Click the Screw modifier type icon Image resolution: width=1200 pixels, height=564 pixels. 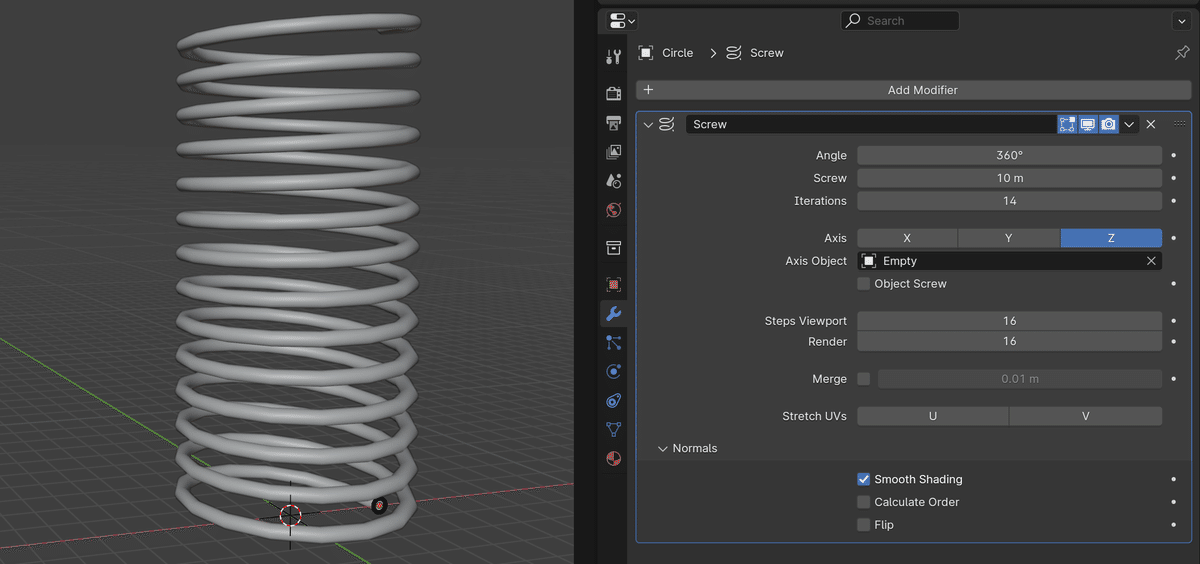click(667, 124)
